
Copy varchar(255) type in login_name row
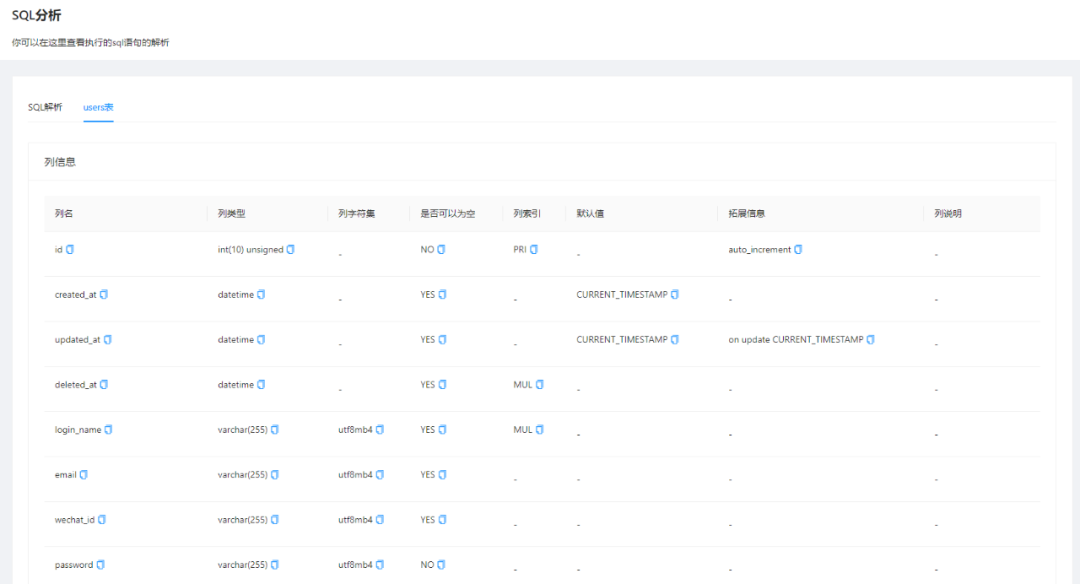(x=275, y=430)
